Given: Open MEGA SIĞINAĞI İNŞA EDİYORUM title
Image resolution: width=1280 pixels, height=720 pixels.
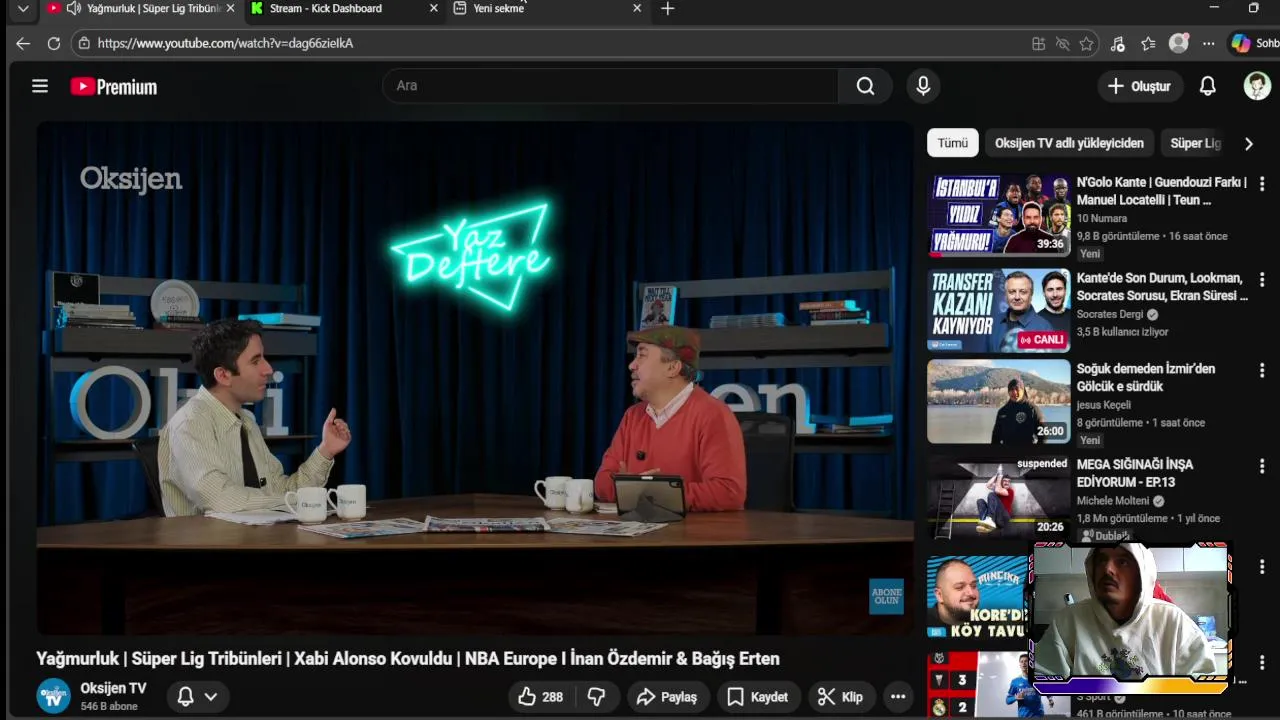Looking at the screenshot, I should click(1135, 473).
